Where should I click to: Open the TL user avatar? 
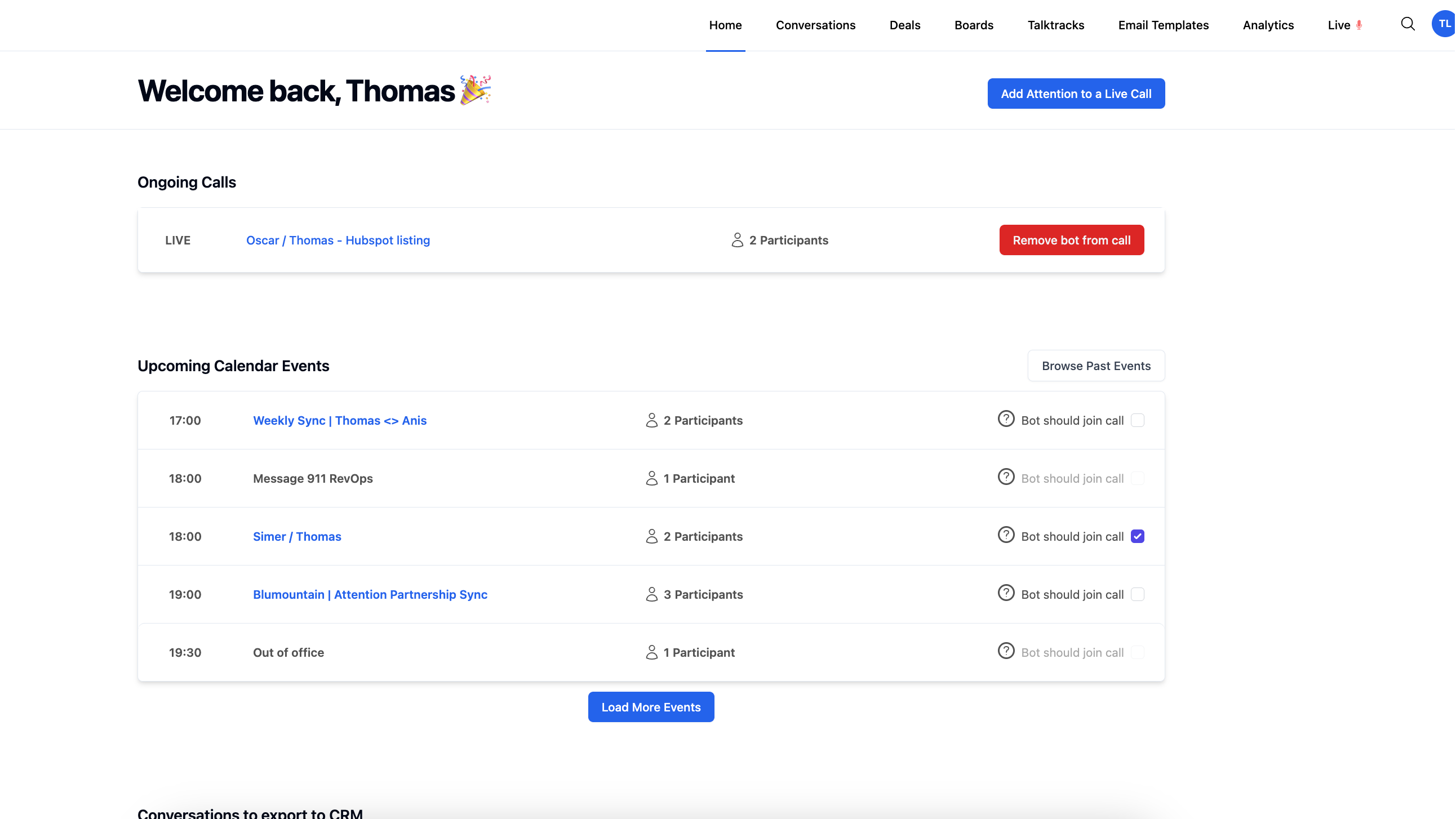point(1444,24)
